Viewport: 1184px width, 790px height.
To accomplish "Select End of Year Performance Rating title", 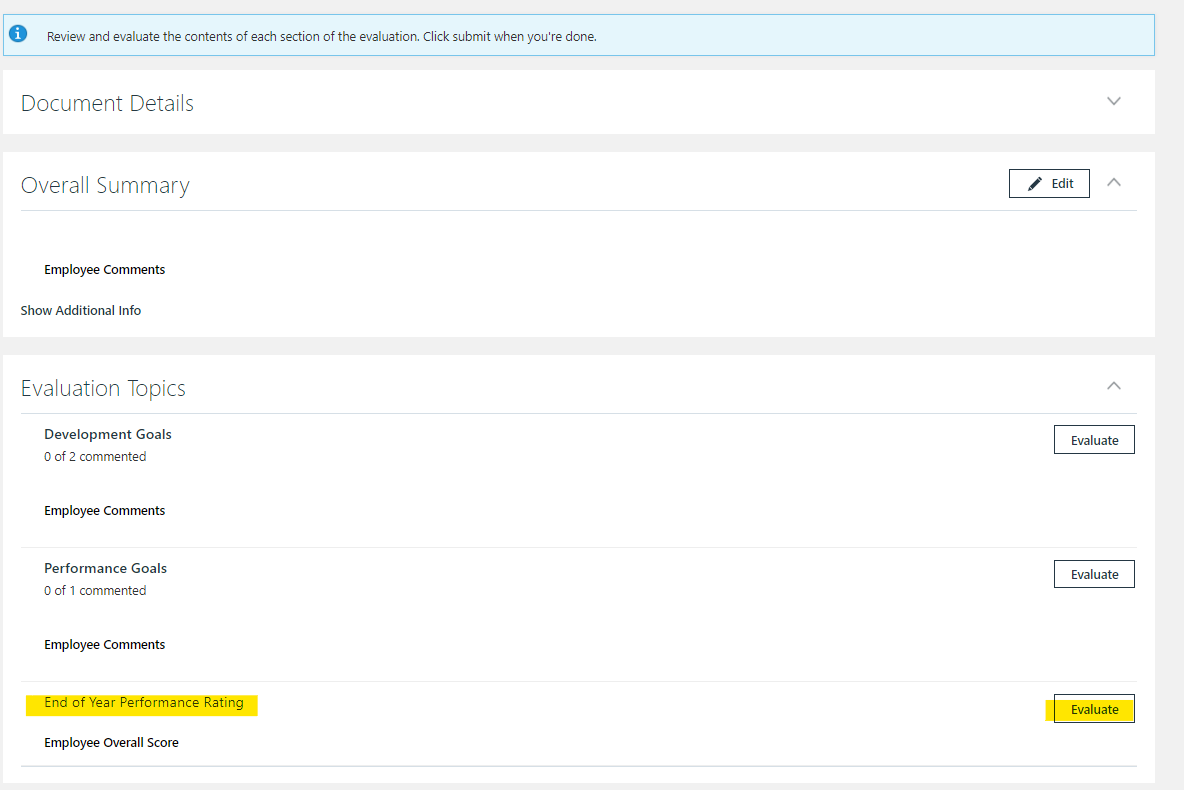I will (143, 702).
